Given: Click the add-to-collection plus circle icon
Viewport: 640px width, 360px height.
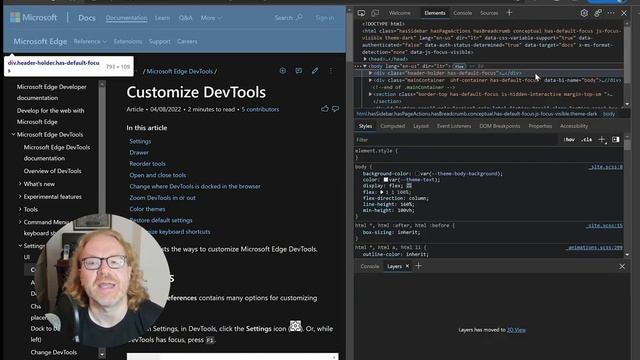Looking at the screenshot, I should [x=282, y=71].
